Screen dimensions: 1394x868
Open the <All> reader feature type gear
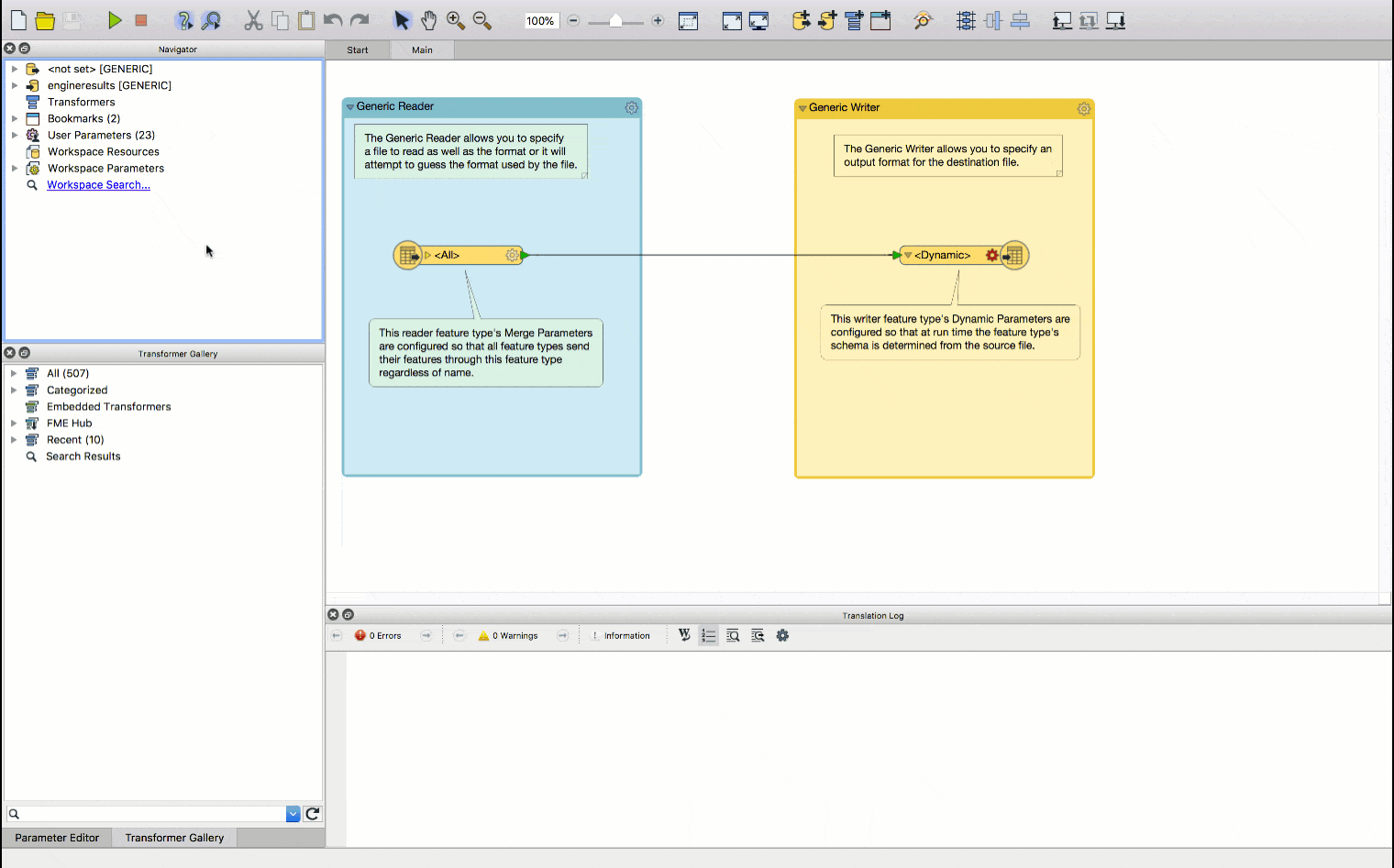(x=513, y=255)
